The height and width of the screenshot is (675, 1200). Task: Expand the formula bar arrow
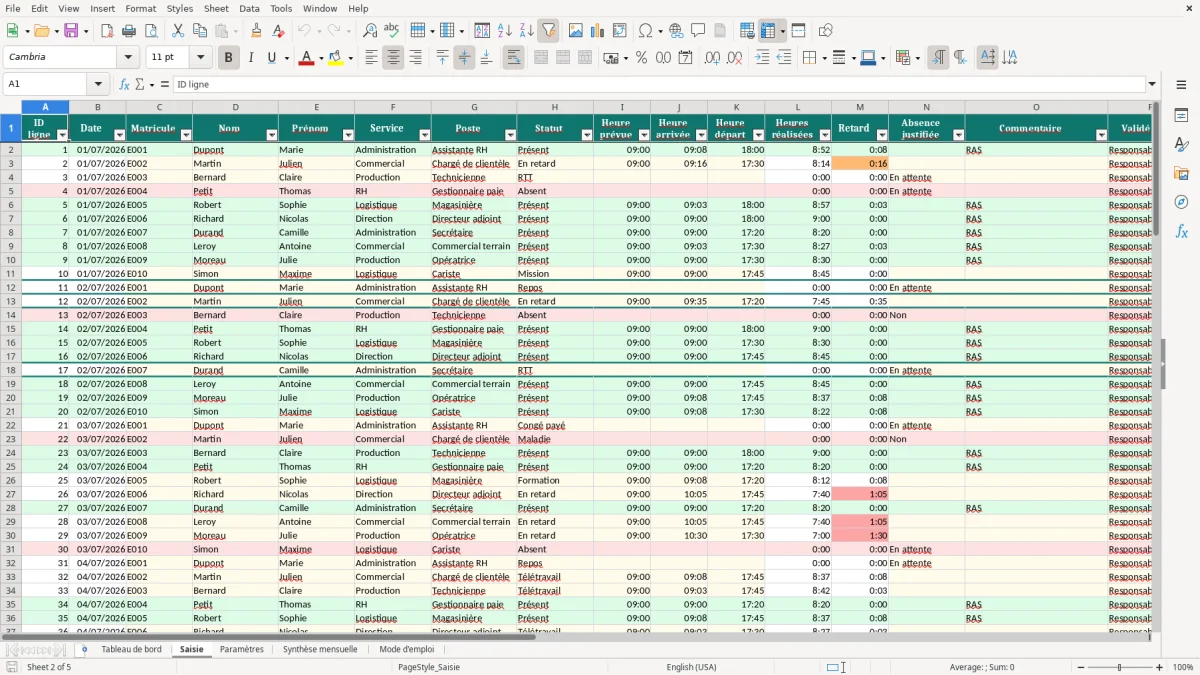(x=1152, y=84)
